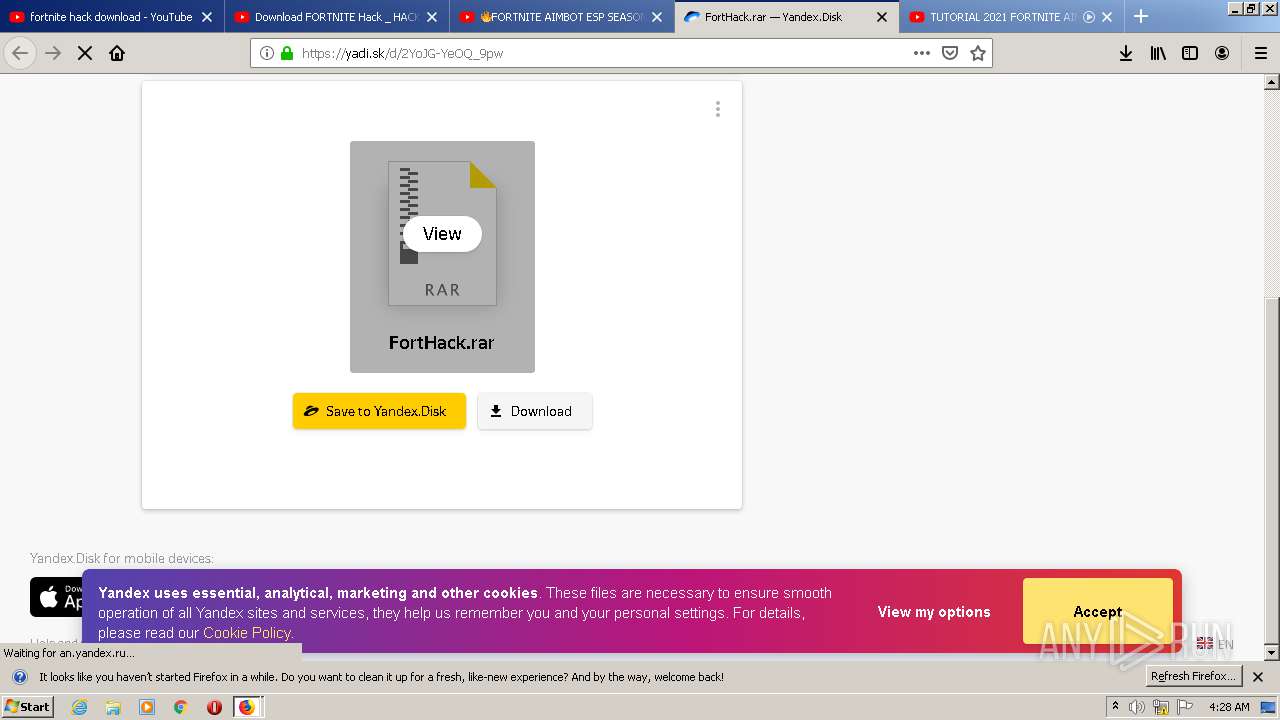Open the Firefox home page
Screen dimensions: 1280x720
[117, 53]
